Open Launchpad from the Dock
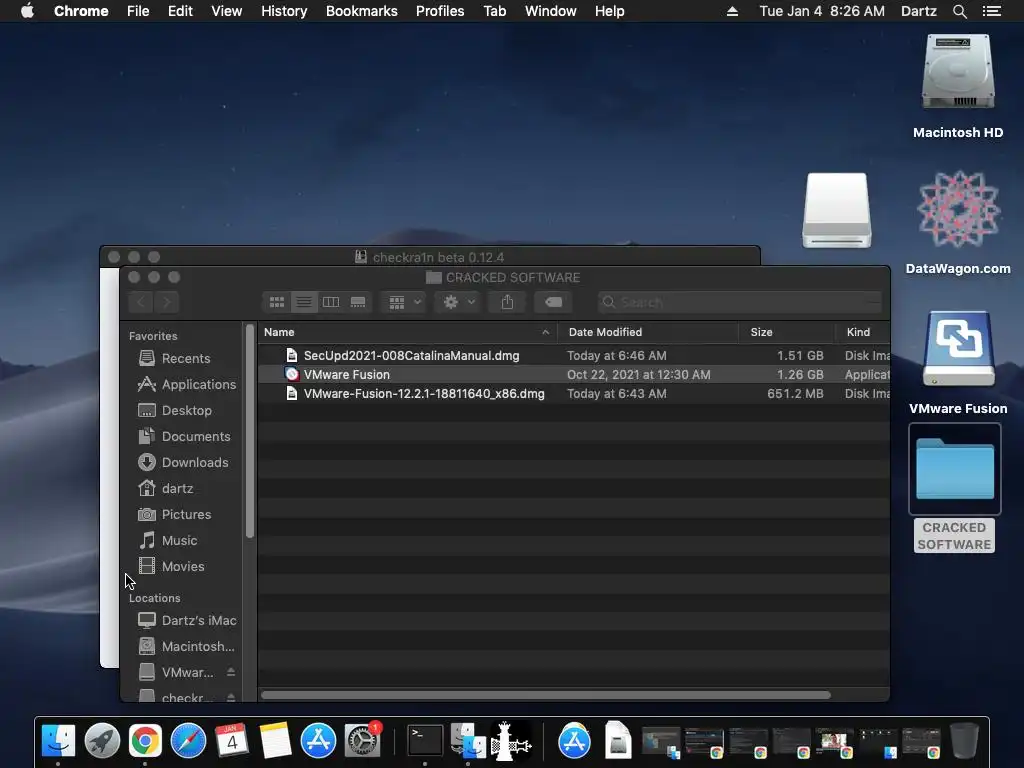Viewport: 1024px width, 768px height. pyautogui.click(x=102, y=741)
